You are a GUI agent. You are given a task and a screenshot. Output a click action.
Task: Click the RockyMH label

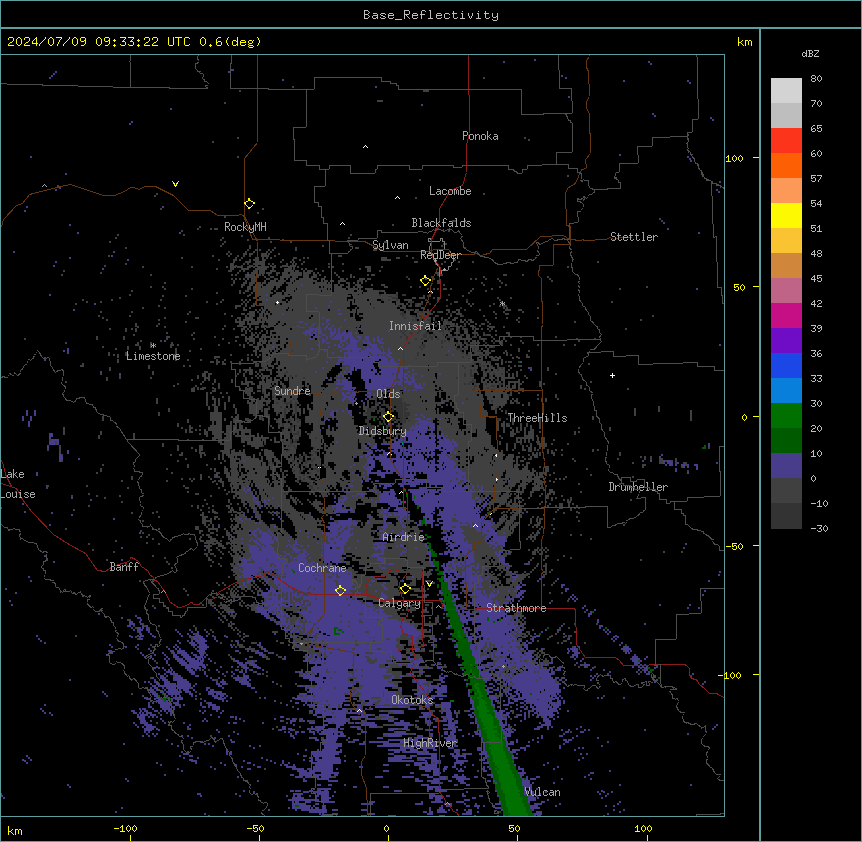click(x=245, y=227)
